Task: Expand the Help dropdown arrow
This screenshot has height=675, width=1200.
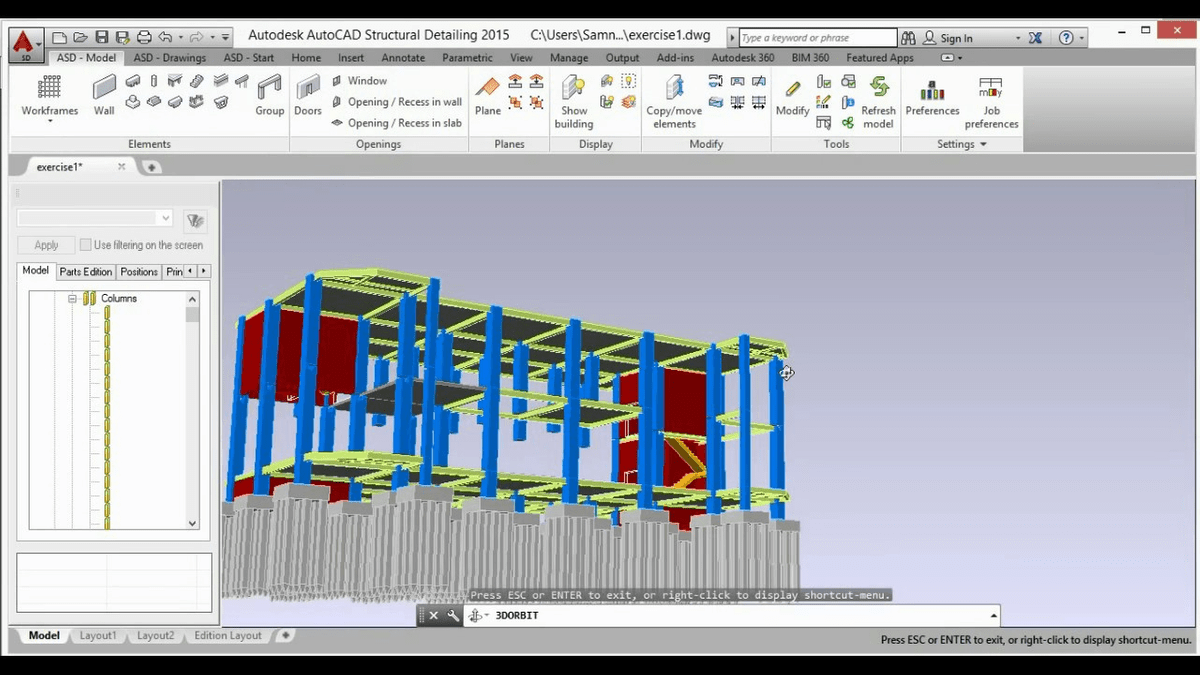Action: (x=1081, y=38)
